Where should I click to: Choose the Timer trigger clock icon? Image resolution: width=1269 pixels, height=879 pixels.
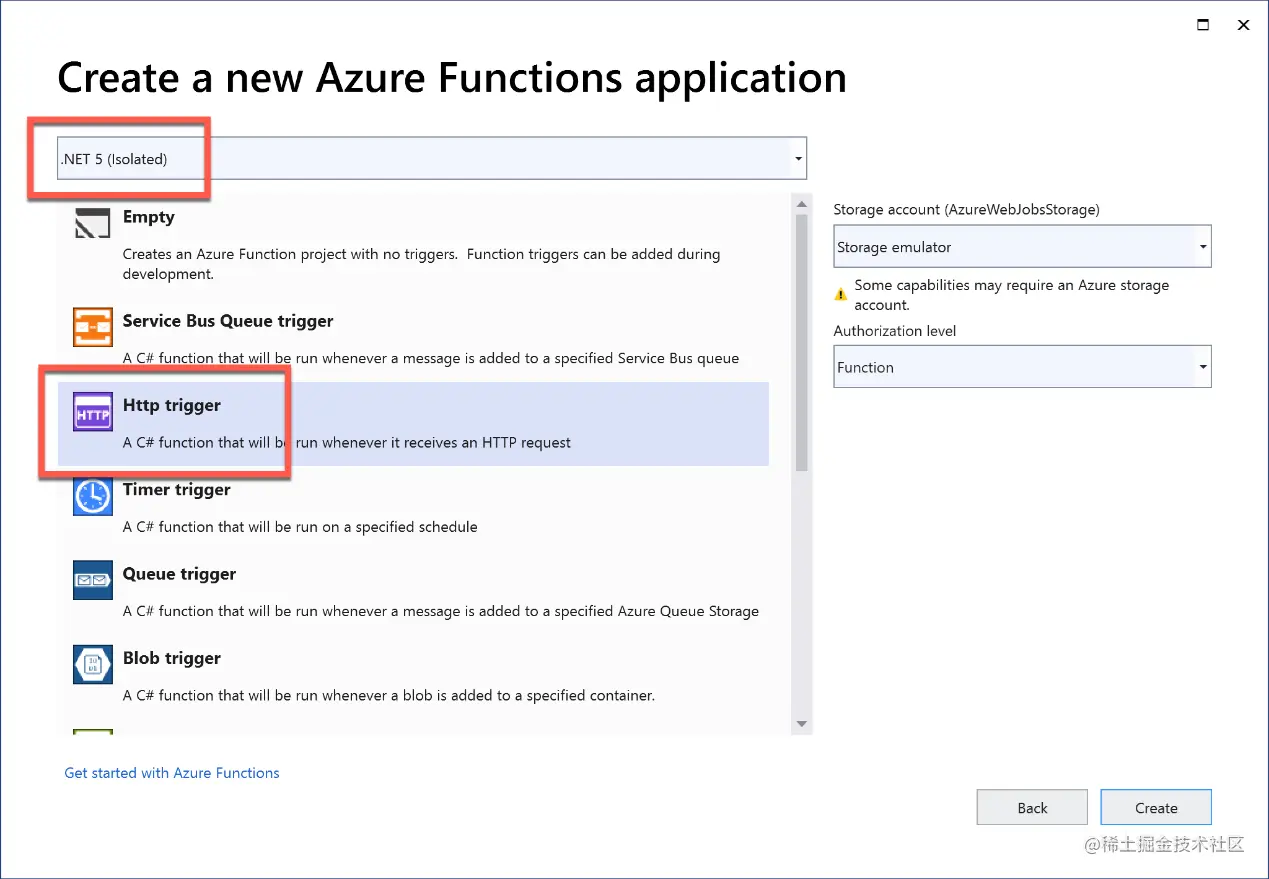[92, 496]
